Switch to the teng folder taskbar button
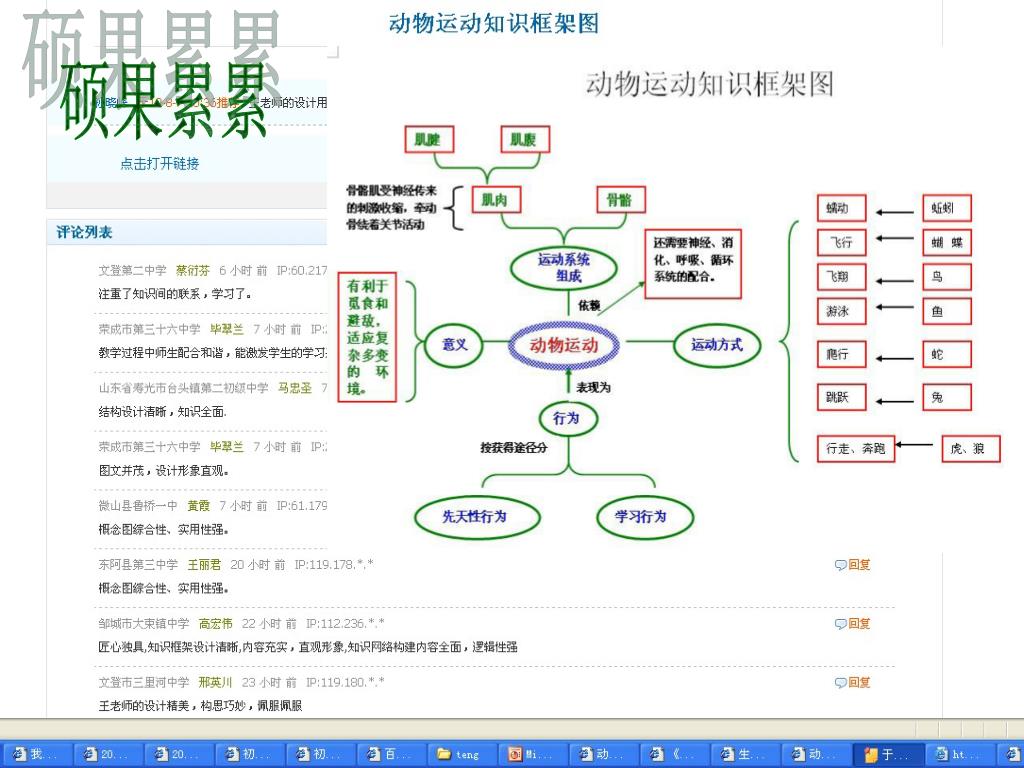This screenshot has width=1024, height=768. point(462,754)
